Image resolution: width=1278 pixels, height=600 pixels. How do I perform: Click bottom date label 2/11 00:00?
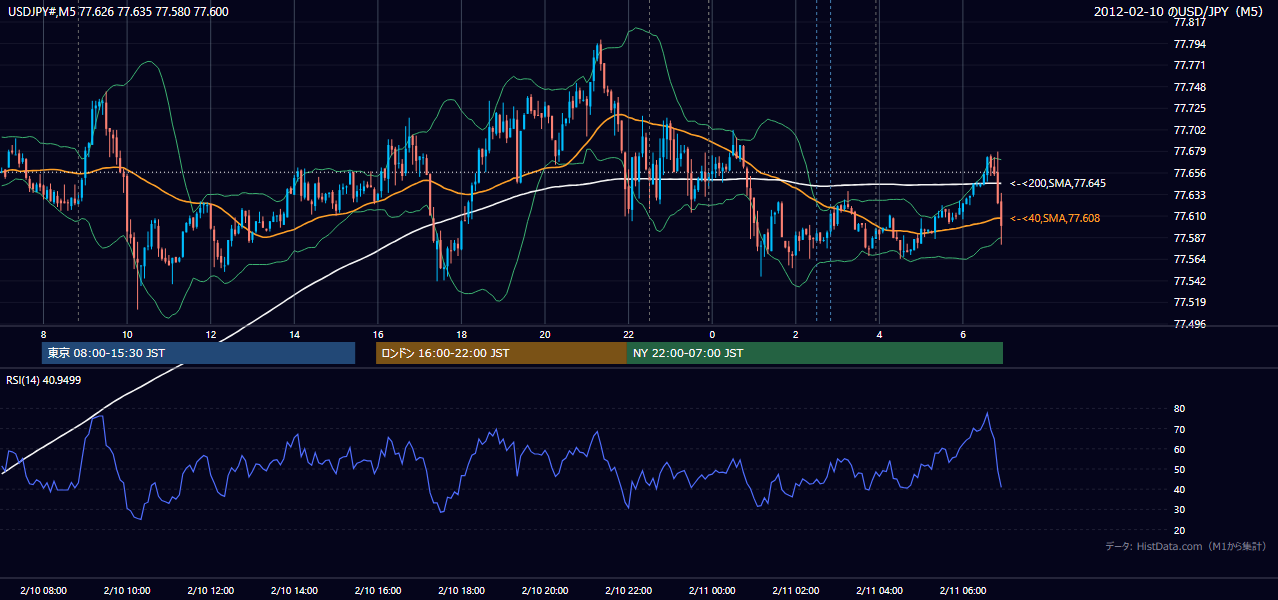[x=711, y=591]
